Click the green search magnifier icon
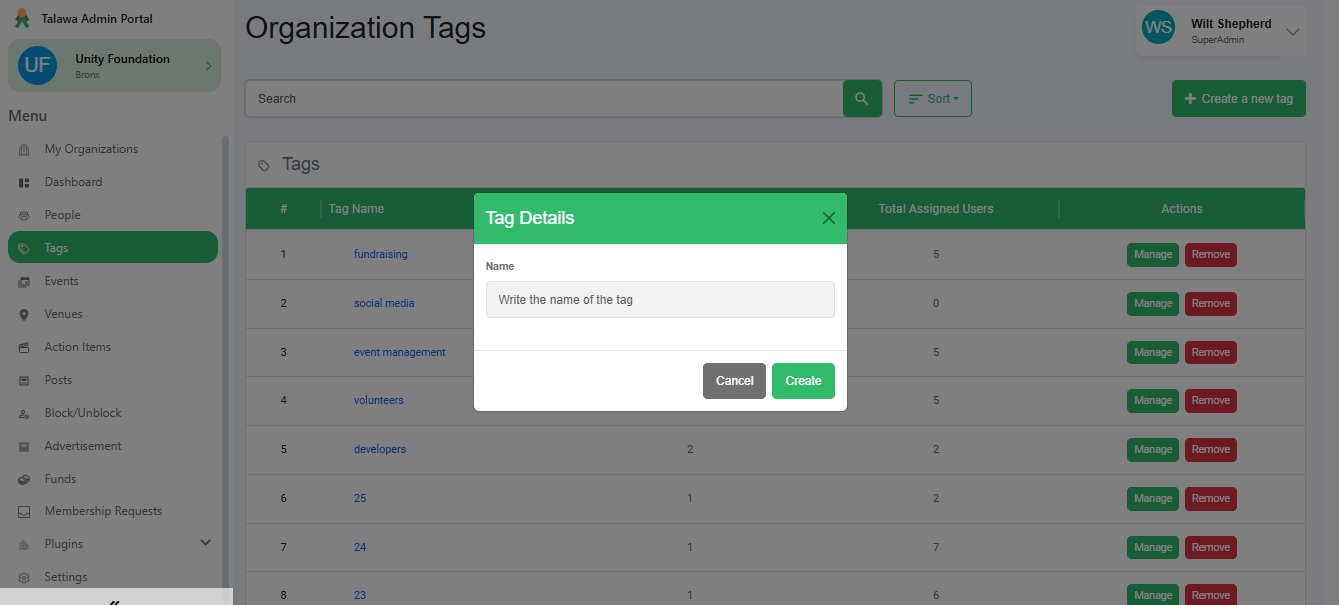This screenshot has width=1339, height=605. (862, 99)
